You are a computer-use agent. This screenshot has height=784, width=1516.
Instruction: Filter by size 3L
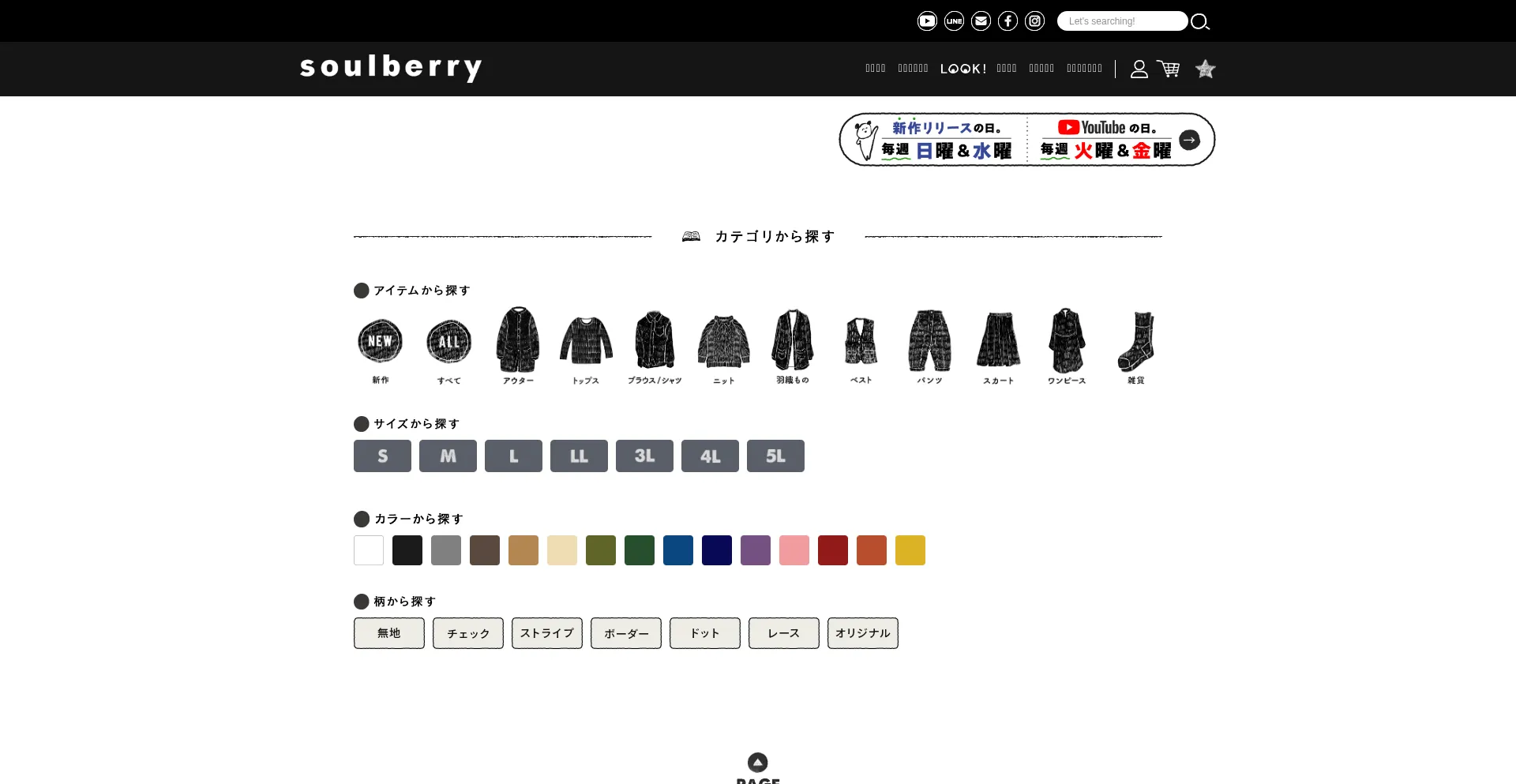(644, 456)
